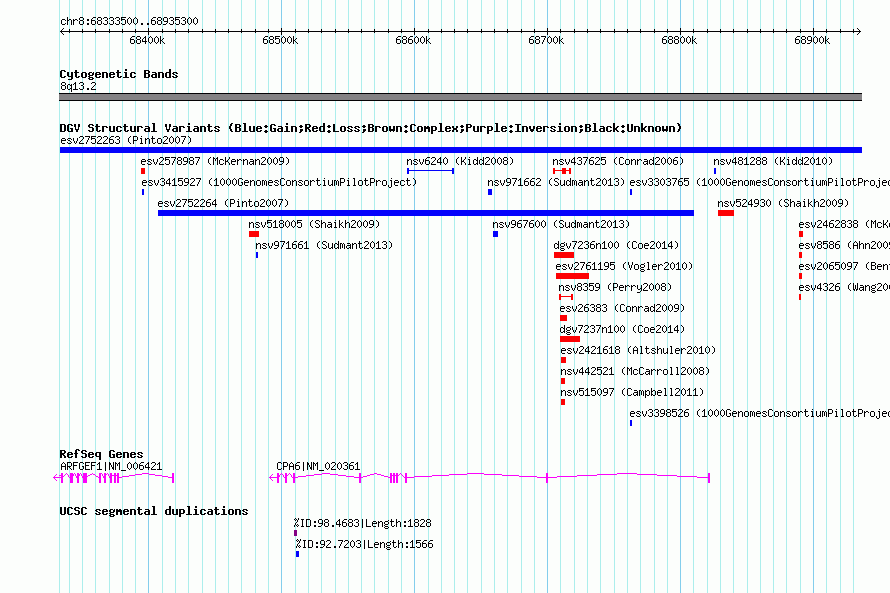This screenshot has width=890, height=593.
Task: Click the Cytogenetic Bands track title
Action: 119,74
